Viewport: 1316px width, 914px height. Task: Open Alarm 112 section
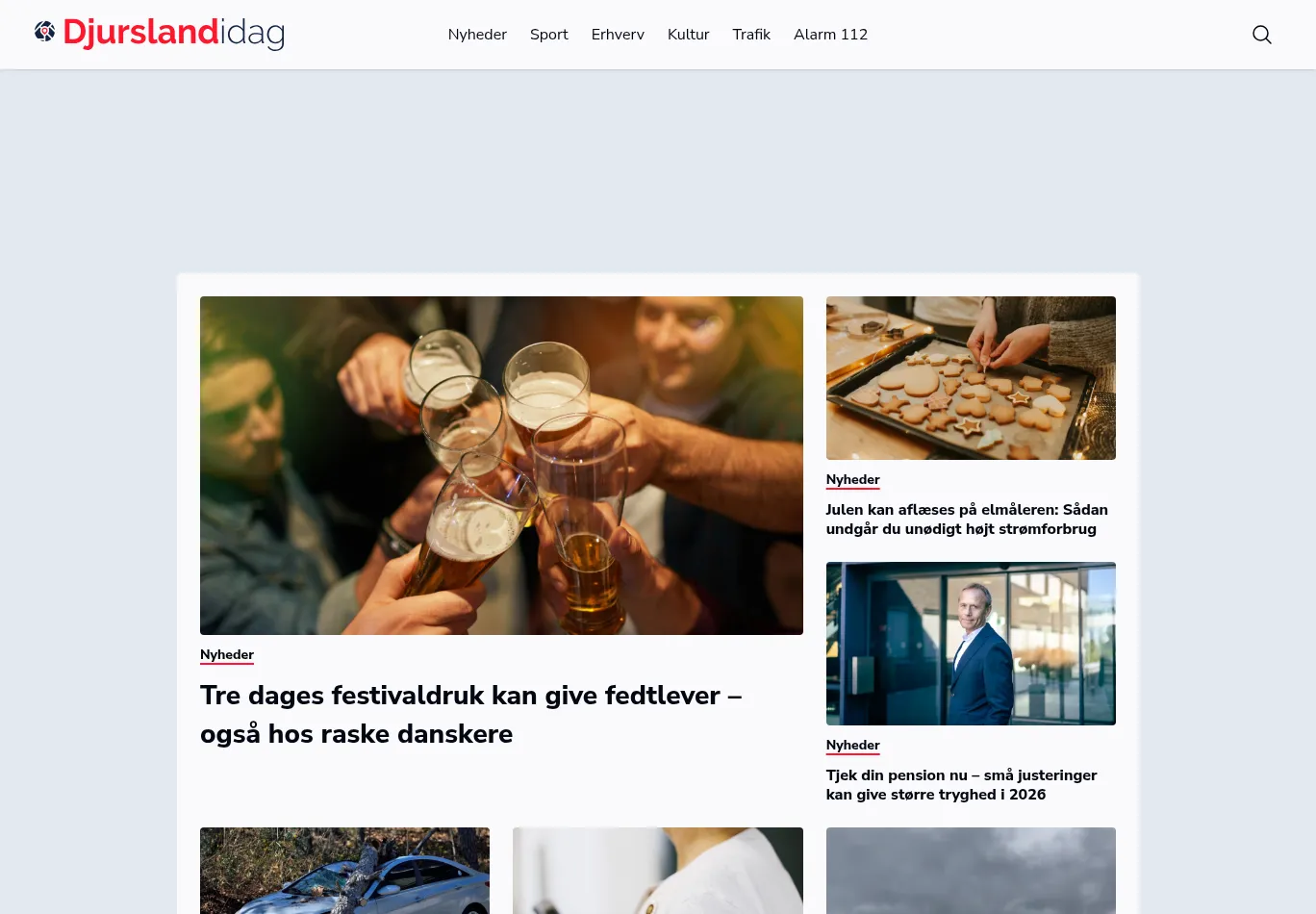(830, 35)
